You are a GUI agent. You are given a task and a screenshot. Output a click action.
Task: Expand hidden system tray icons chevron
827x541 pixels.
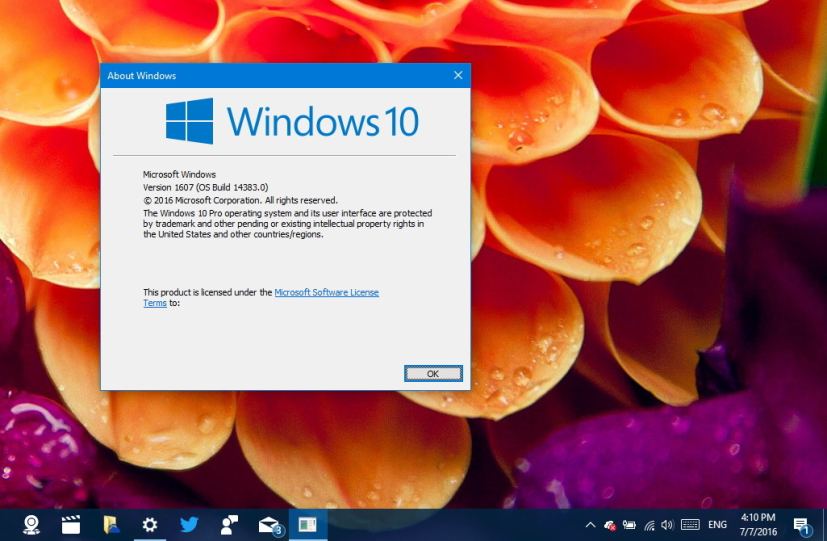[x=589, y=524]
